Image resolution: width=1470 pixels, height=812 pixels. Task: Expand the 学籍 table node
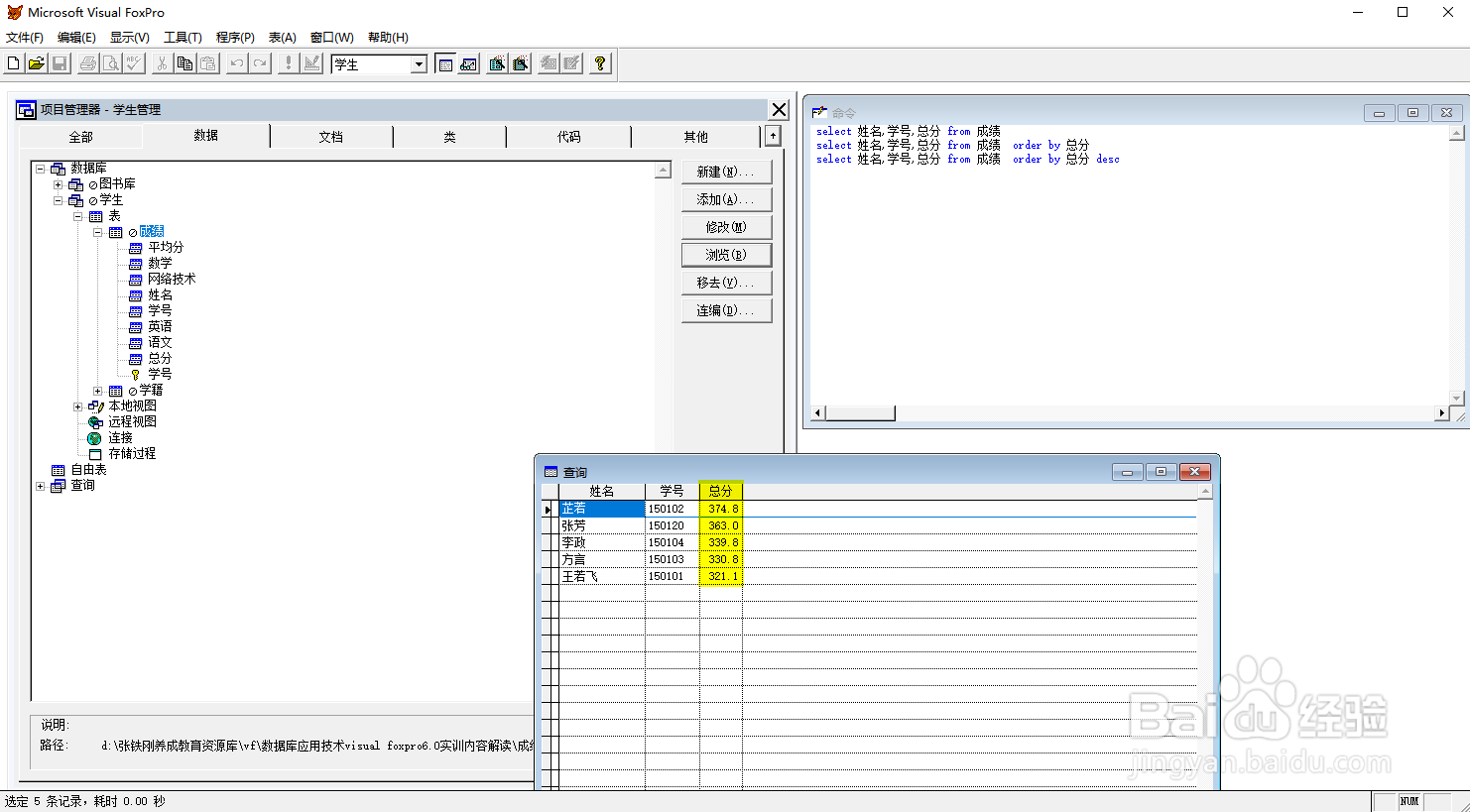tap(98, 391)
